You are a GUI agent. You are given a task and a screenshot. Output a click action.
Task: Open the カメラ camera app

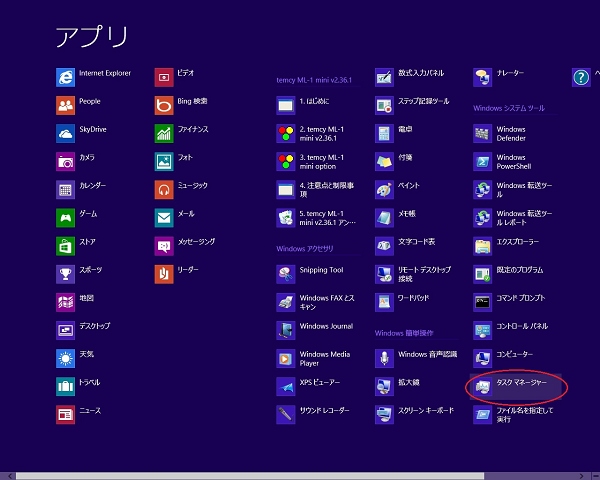(x=65, y=162)
